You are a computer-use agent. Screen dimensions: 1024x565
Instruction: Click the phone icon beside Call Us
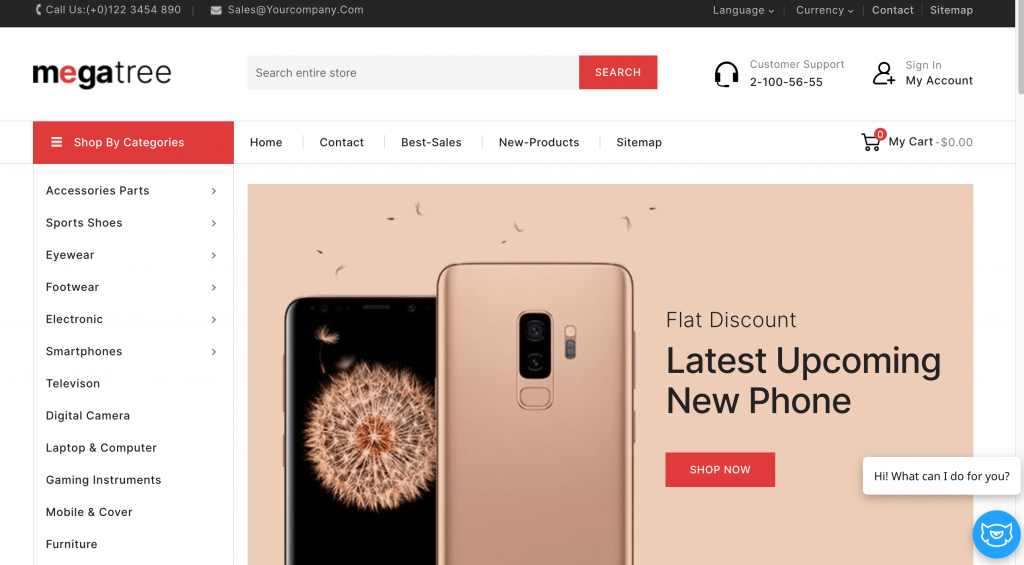39,10
